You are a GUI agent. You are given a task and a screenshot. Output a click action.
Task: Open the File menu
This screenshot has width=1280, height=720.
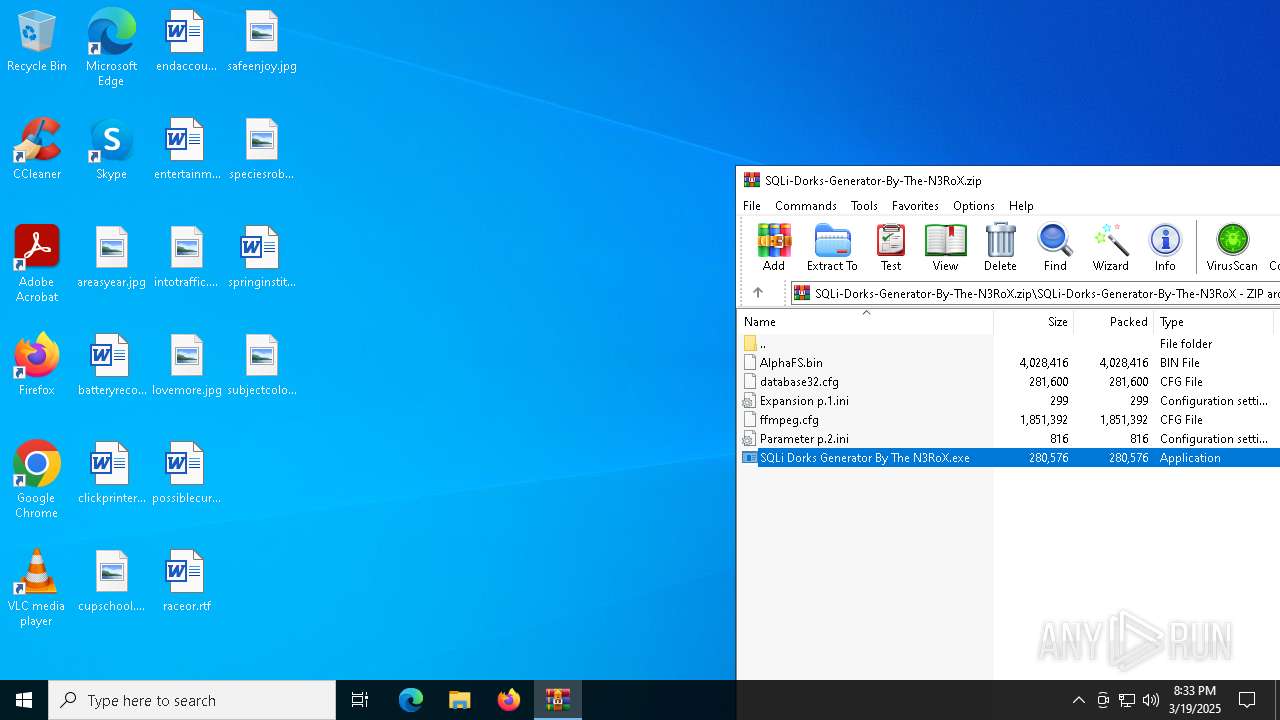pyautogui.click(x=752, y=205)
